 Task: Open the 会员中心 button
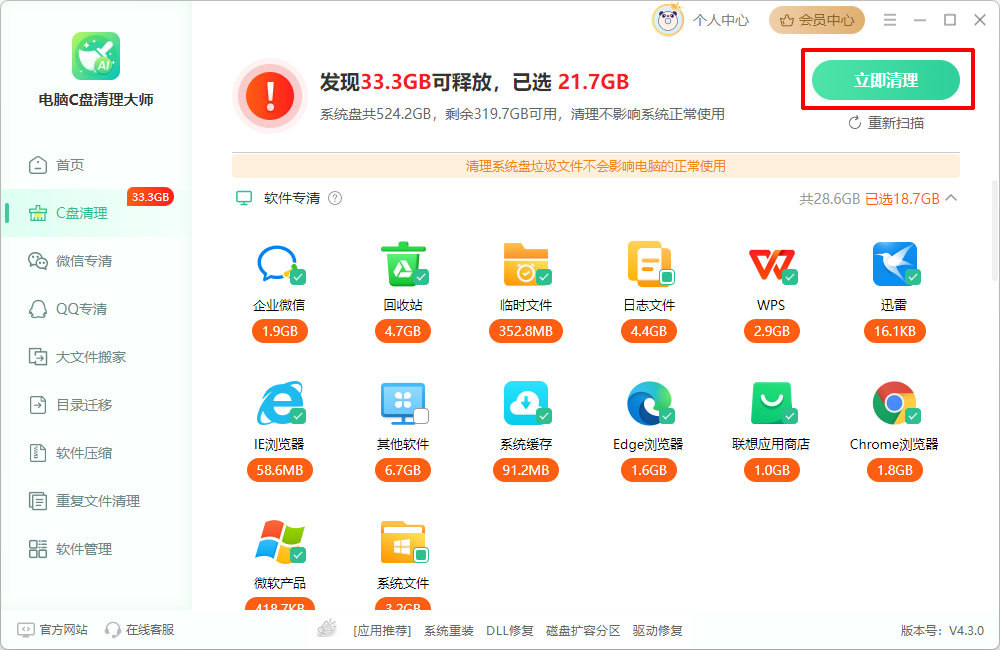[x=817, y=20]
